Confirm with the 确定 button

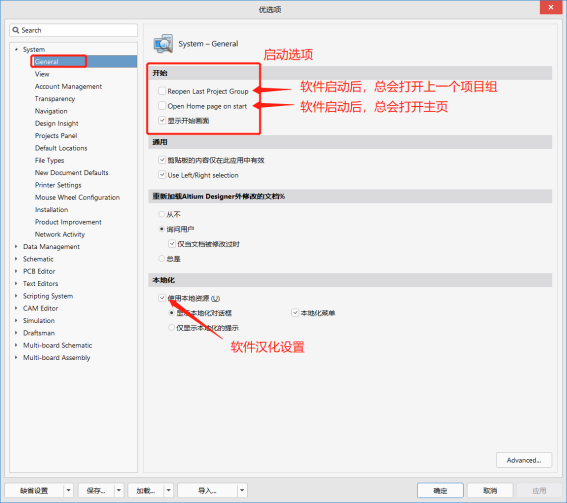(440, 490)
